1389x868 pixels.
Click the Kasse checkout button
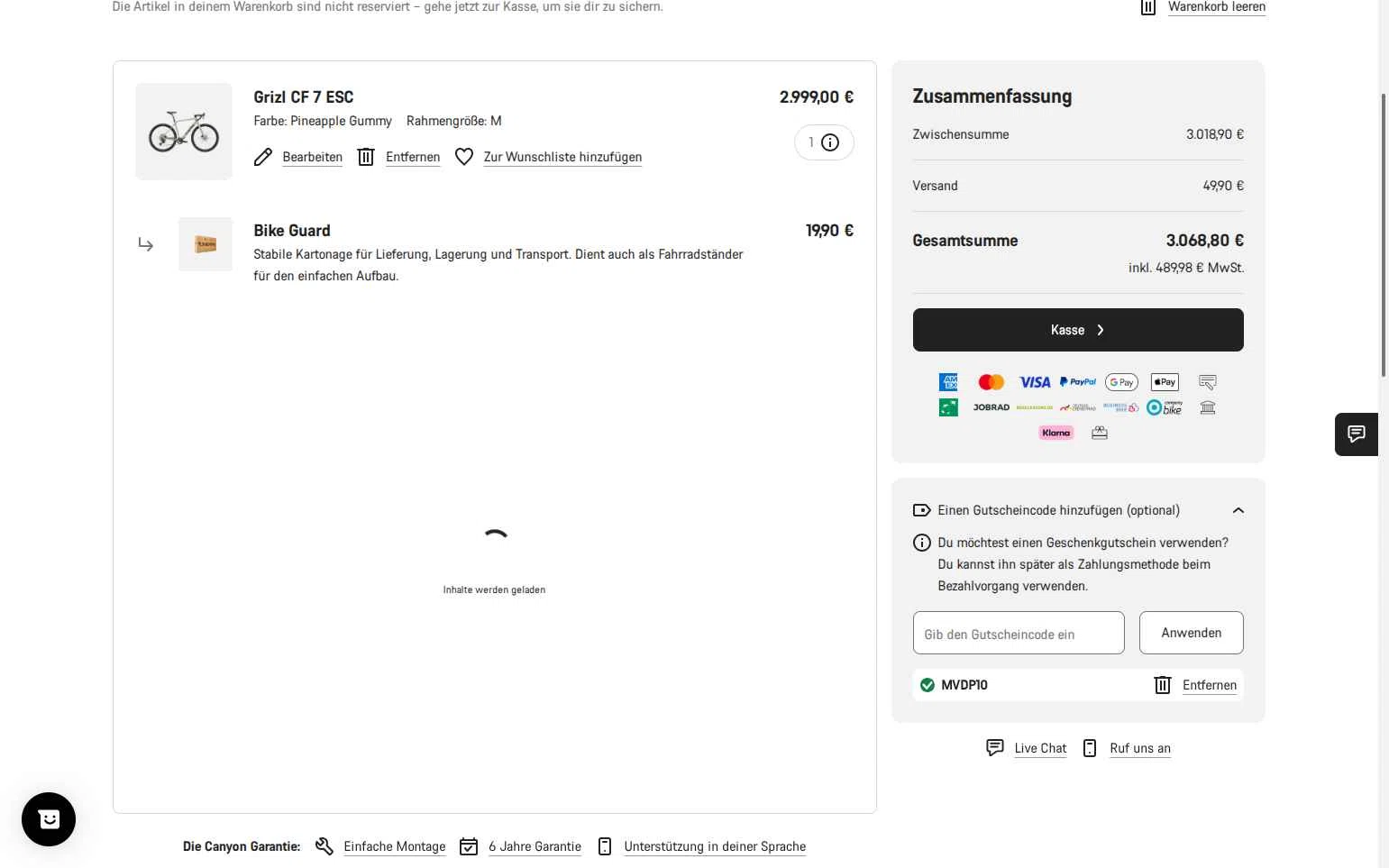(x=1078, y=330)
